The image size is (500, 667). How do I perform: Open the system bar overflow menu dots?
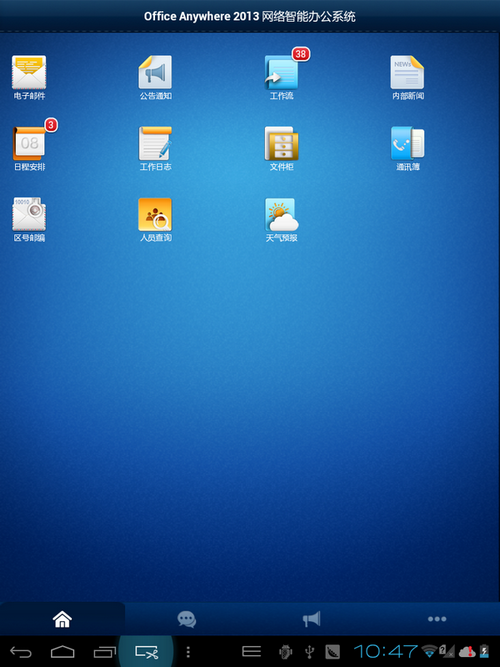(188, 652)
